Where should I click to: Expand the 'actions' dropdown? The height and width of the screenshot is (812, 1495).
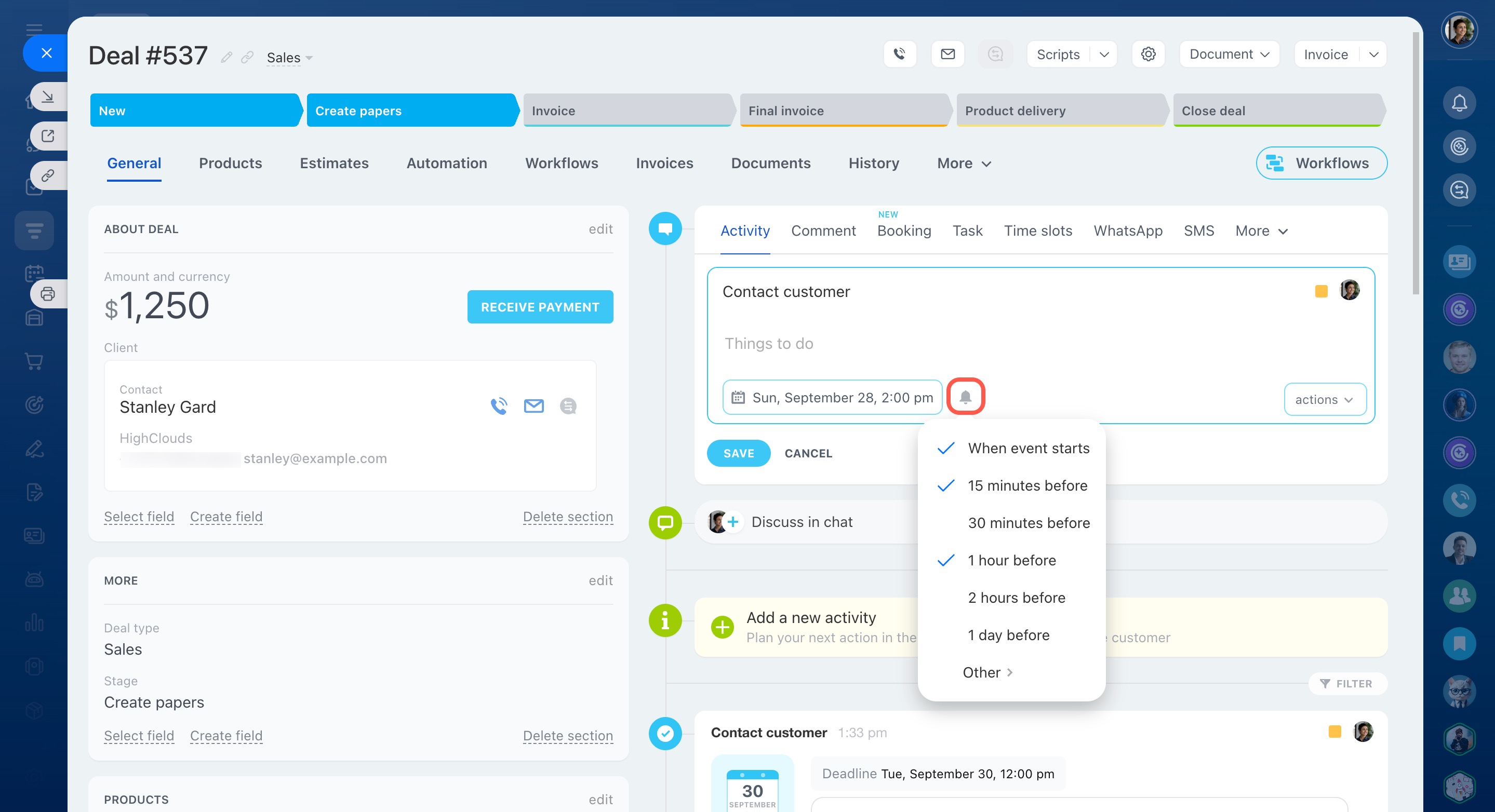(1325, 400)
